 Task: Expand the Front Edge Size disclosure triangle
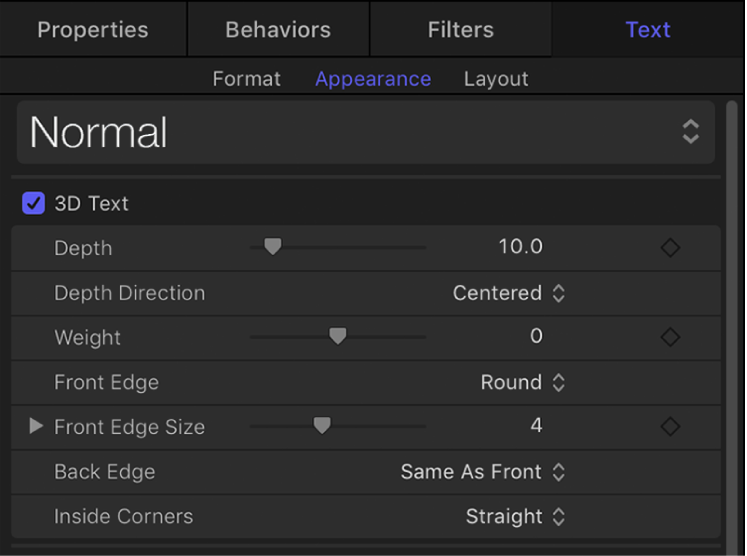pos(36,427)
